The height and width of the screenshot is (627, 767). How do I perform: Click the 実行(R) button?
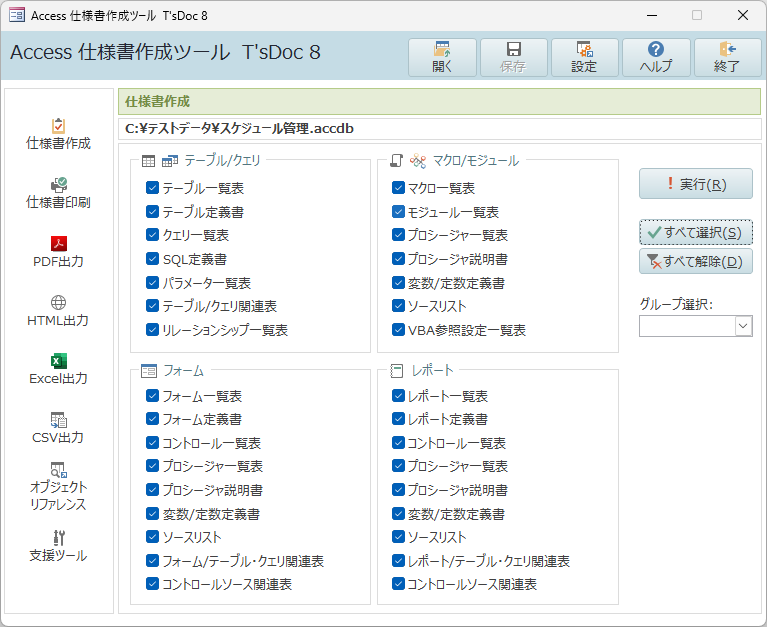click(696, 184)
